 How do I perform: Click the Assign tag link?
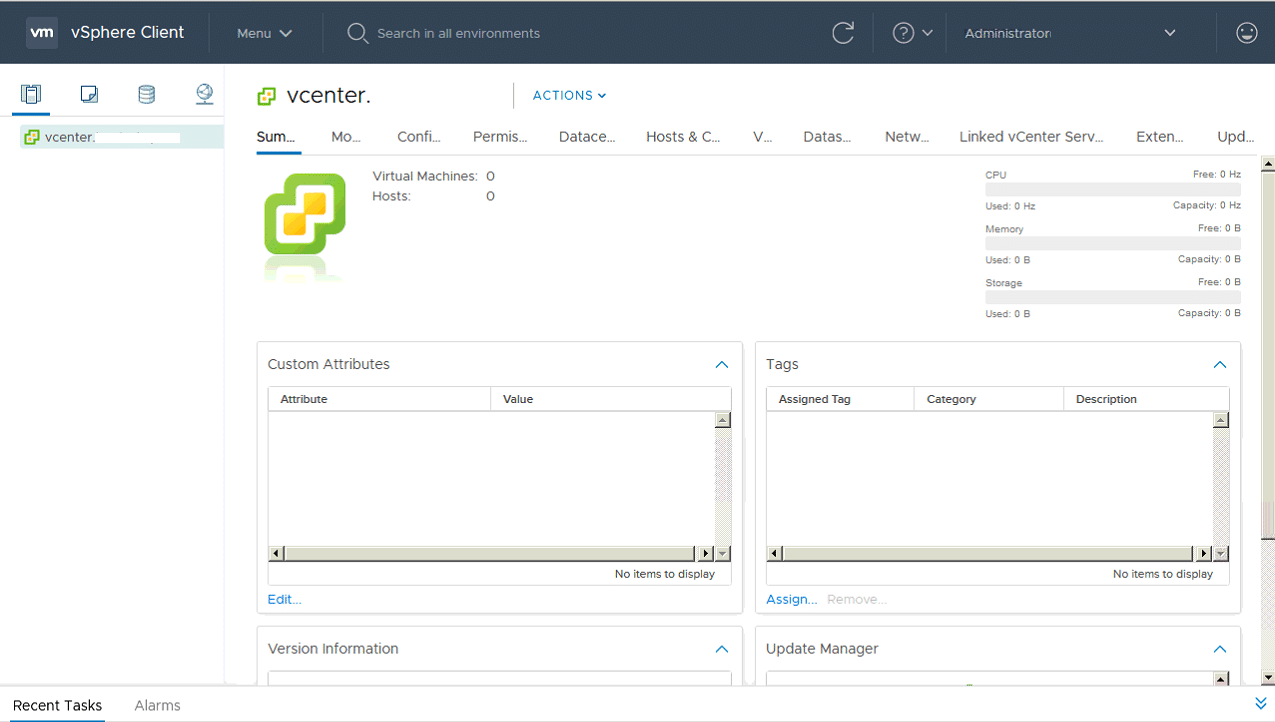[791, 599]
